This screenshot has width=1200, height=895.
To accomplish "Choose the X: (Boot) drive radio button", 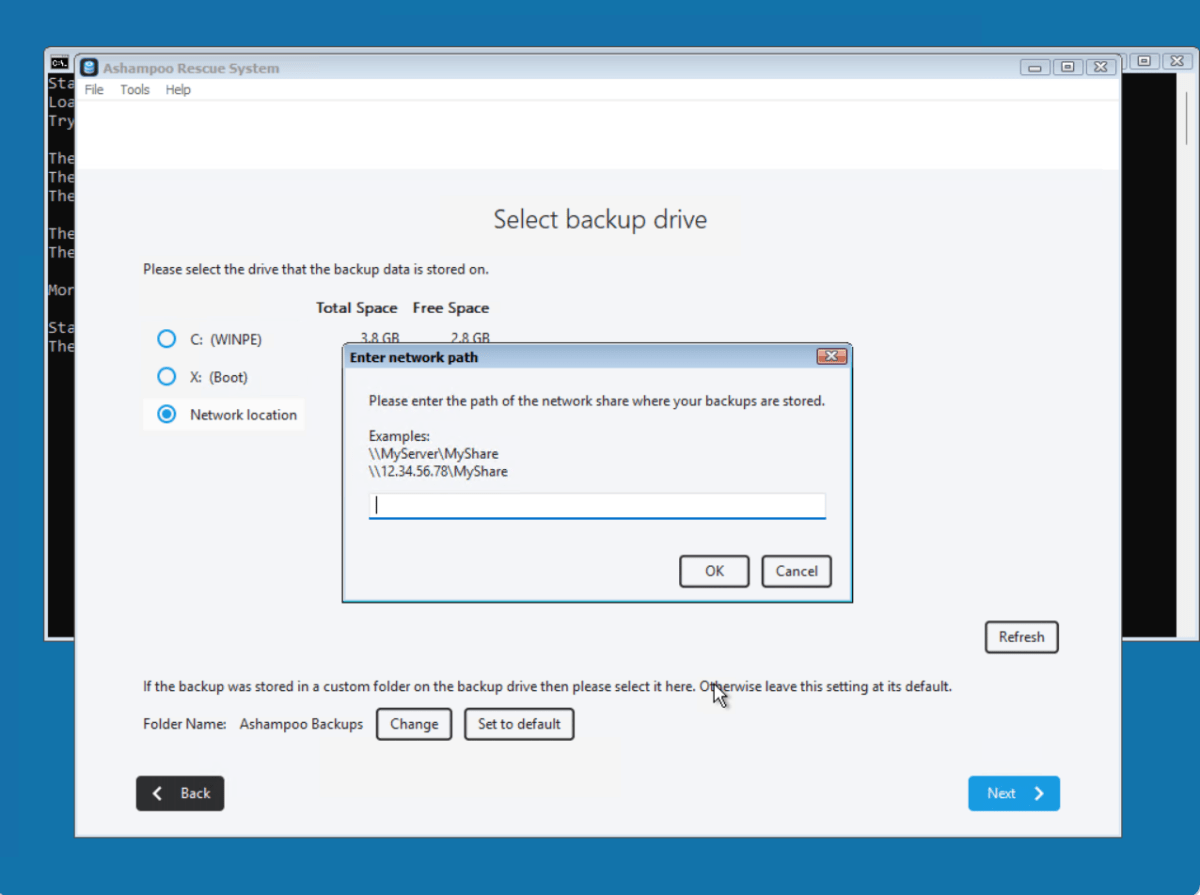I will pyautogui.click(x=167, y=377).
